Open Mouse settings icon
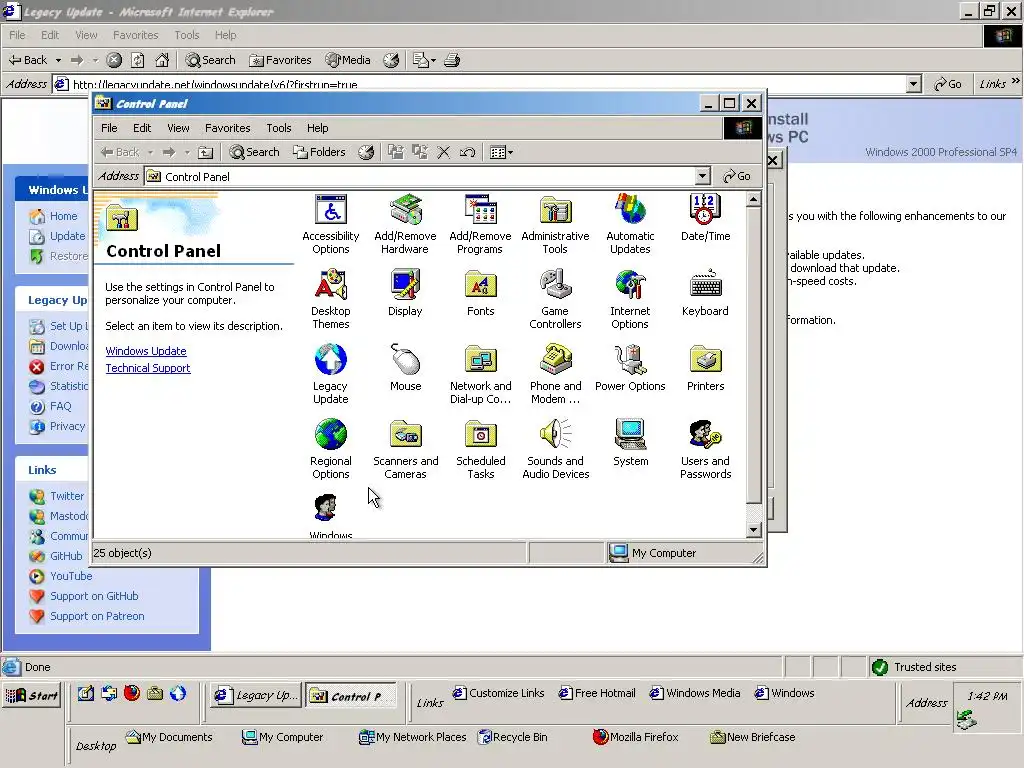Screen dimensions: 1024x768 pos(405,368)
